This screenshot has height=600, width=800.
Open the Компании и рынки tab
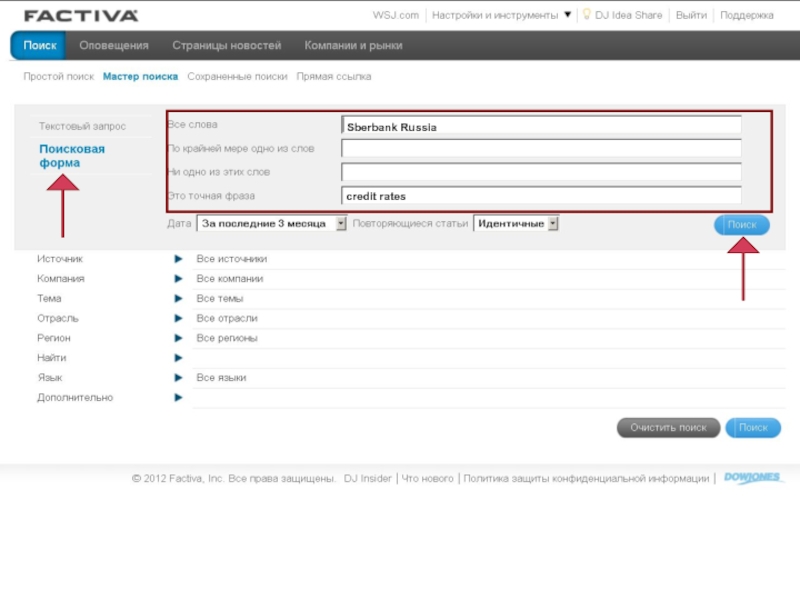click(x=353, y=45)
